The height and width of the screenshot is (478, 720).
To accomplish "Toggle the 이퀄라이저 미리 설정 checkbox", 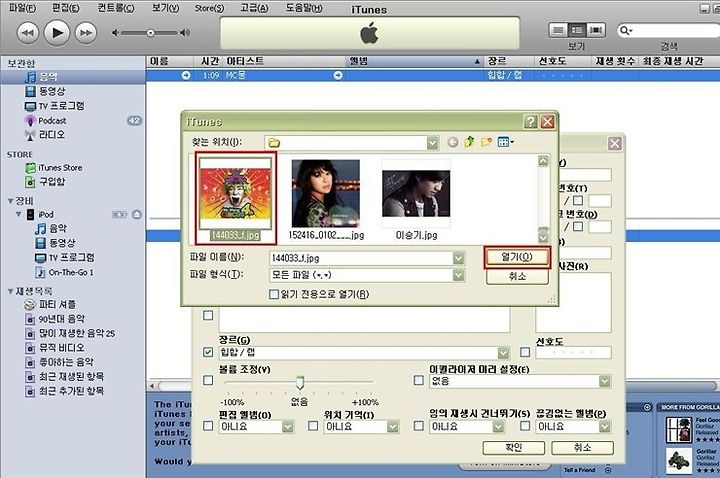I will 418,380.
